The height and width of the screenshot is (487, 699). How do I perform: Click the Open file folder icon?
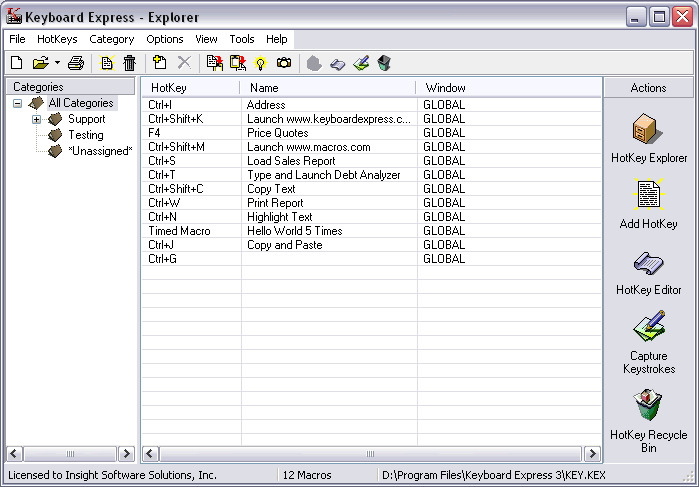41,63
